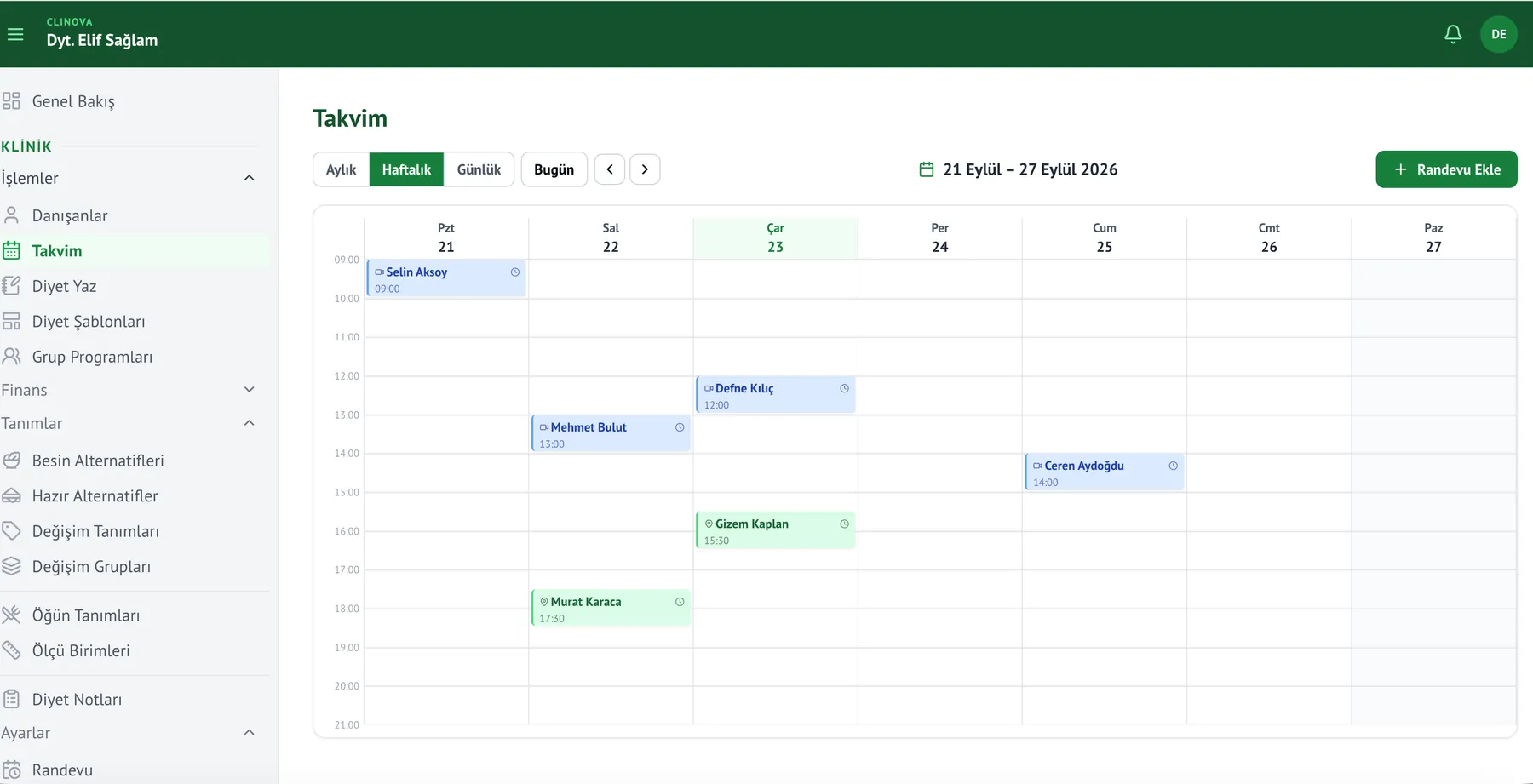Open the hamburger menu icon
The height and width of the screenshot is (784, 1533).
pyautogui.click(x=15, y=34)
